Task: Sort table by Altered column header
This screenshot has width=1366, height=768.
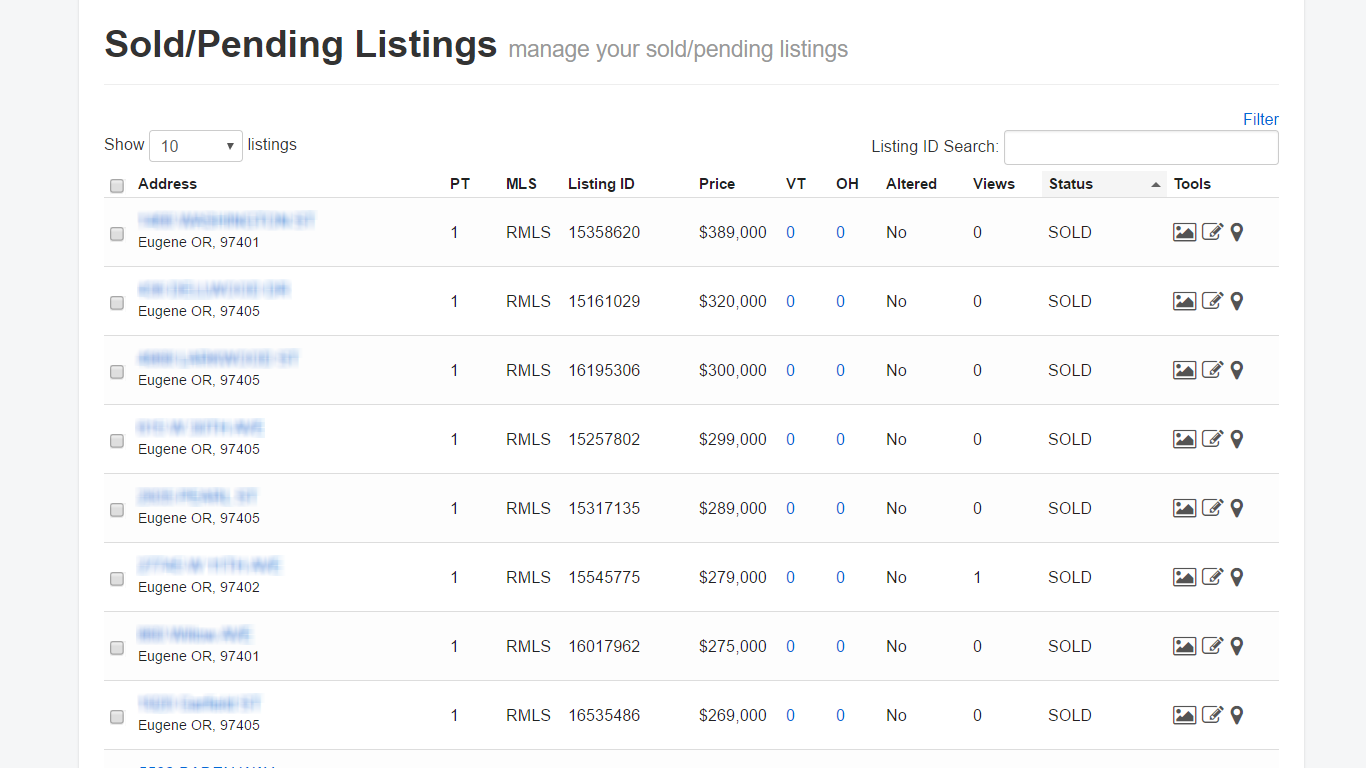Action: [911, 184]
